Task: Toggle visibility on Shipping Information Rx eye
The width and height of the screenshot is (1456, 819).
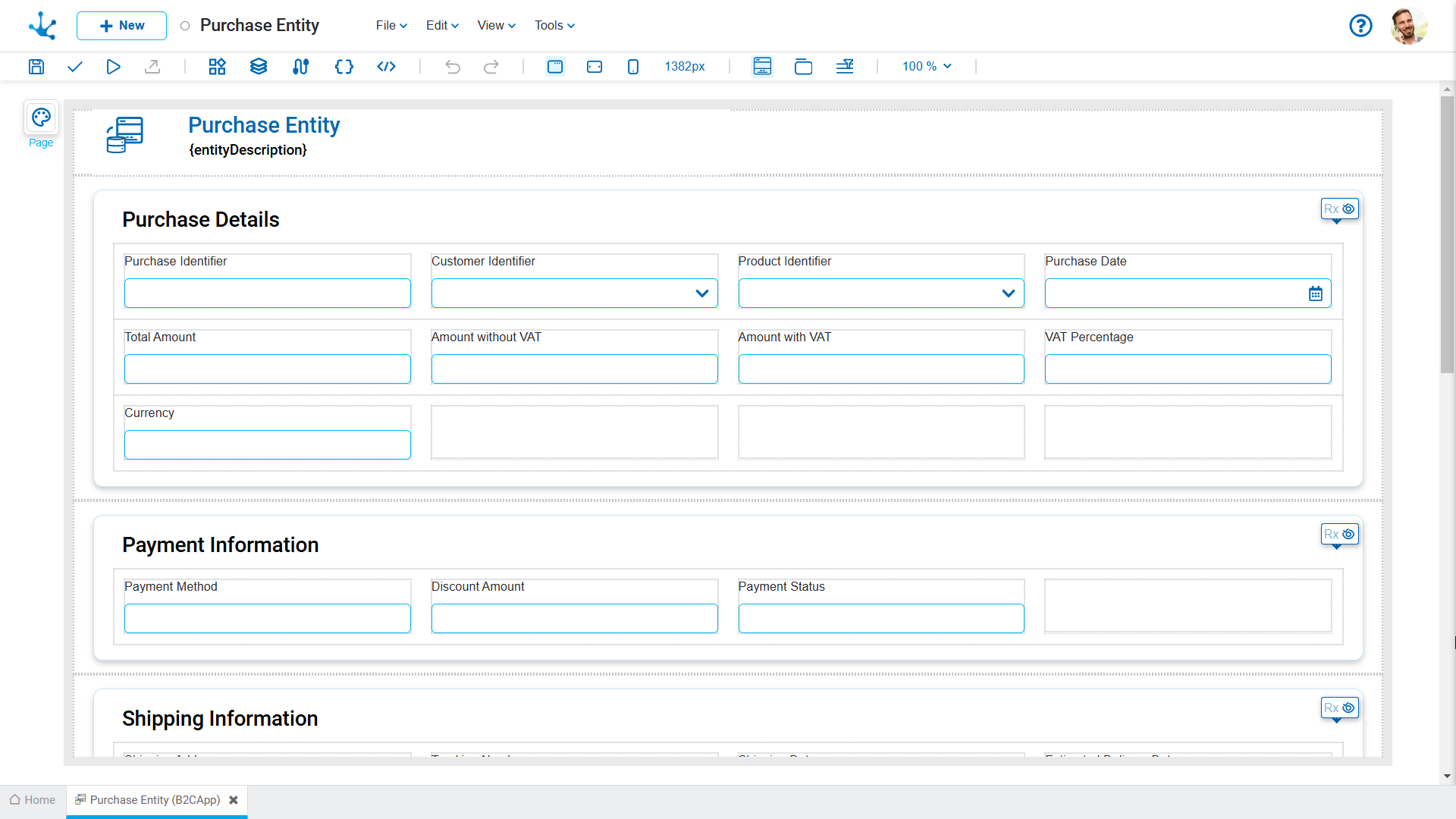Action: coord(1348,708)
